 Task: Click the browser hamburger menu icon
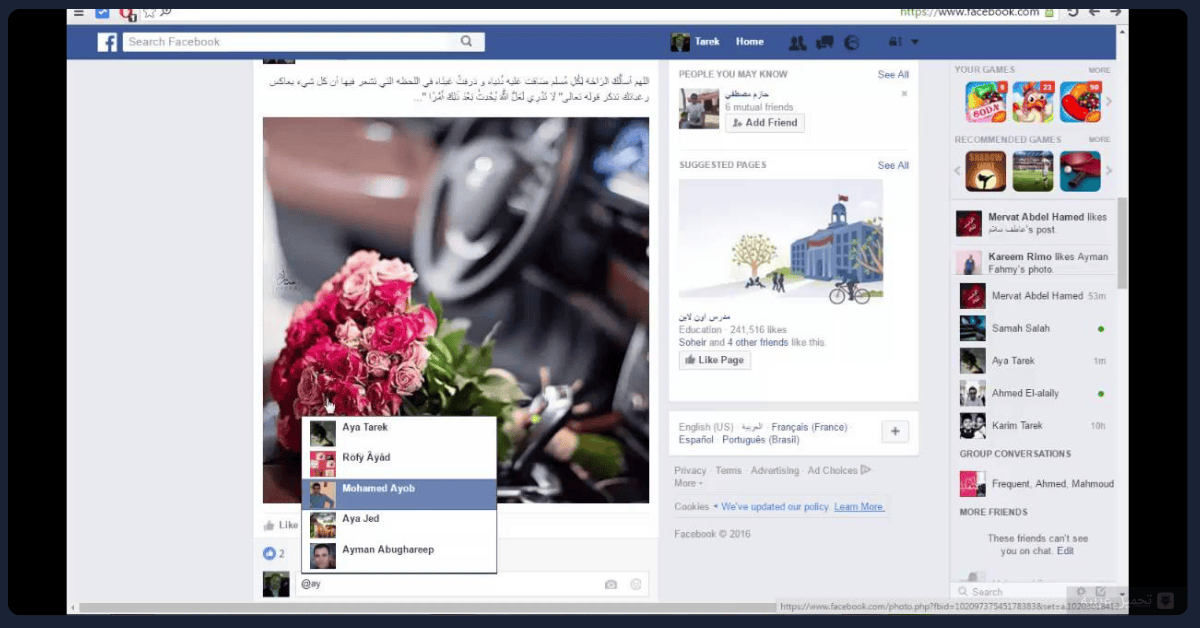[x=78, y=13]
